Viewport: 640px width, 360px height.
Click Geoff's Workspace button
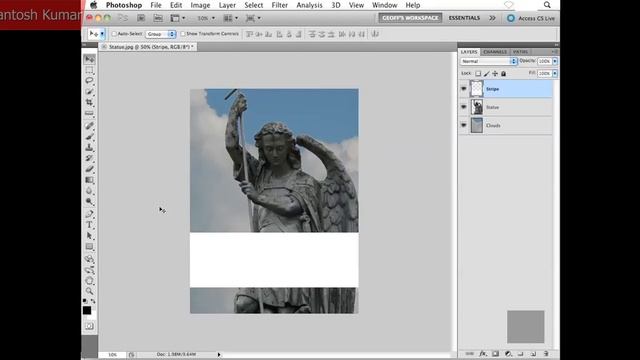coord(410,18)
